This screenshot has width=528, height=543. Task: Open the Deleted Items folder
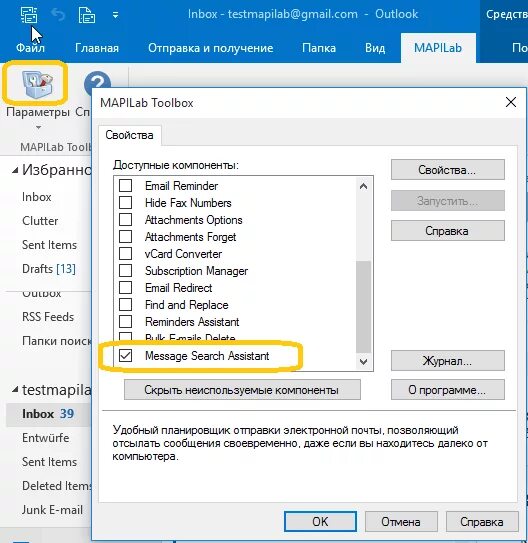point(56,486)
